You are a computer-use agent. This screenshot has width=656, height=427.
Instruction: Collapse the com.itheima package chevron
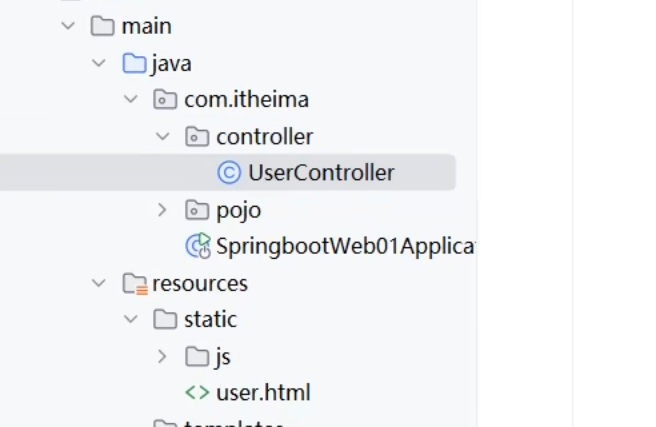(x=130, y=100)
